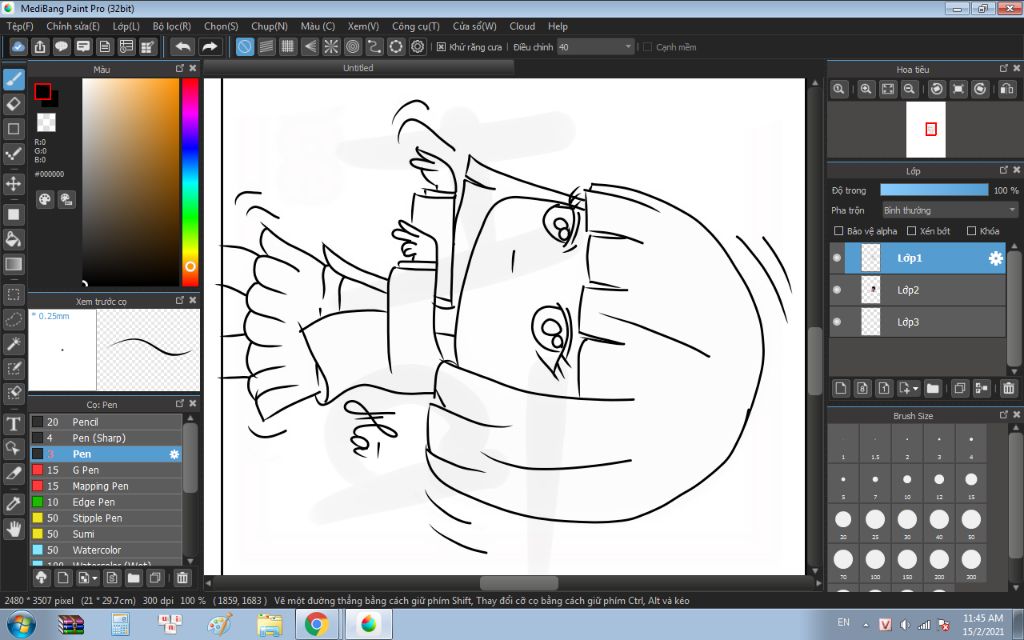Viewport: 1024px width, 640px height.
Task: Turn snap off with the blue circle-slash icon
Action: click(x=245, y=47)
